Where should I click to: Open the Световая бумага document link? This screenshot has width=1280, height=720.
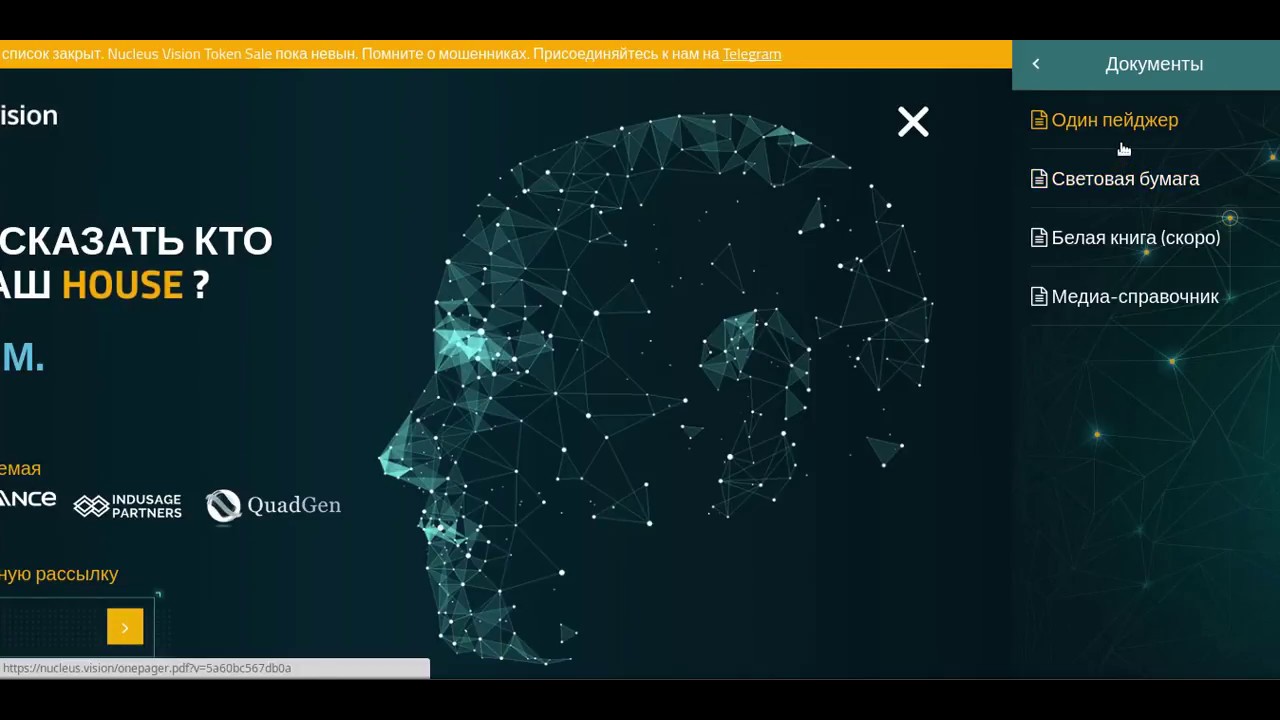click(1125, 179)
